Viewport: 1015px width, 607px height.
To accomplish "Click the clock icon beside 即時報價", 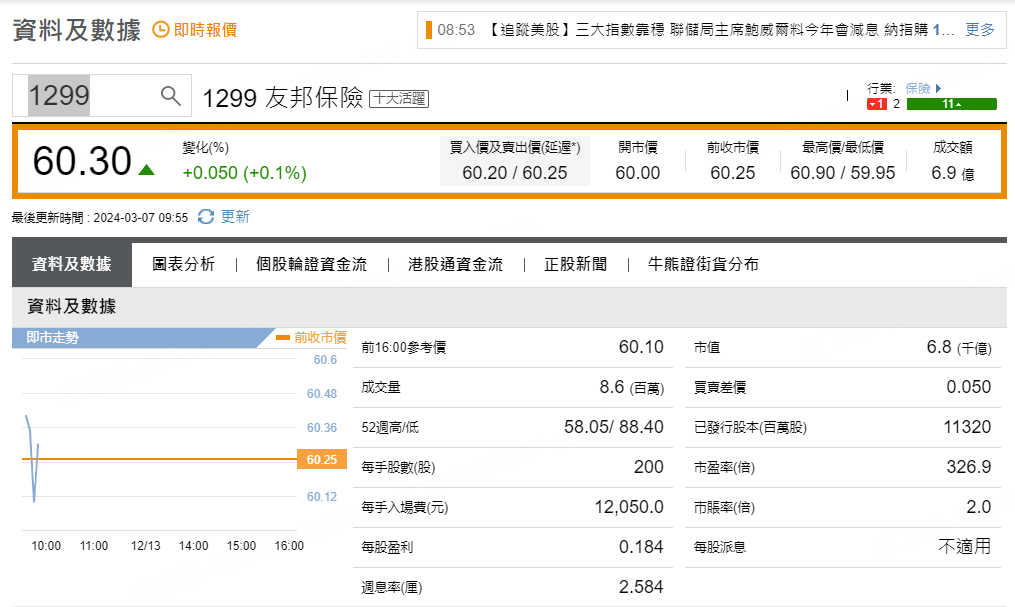I will click(x=161, y=30).
